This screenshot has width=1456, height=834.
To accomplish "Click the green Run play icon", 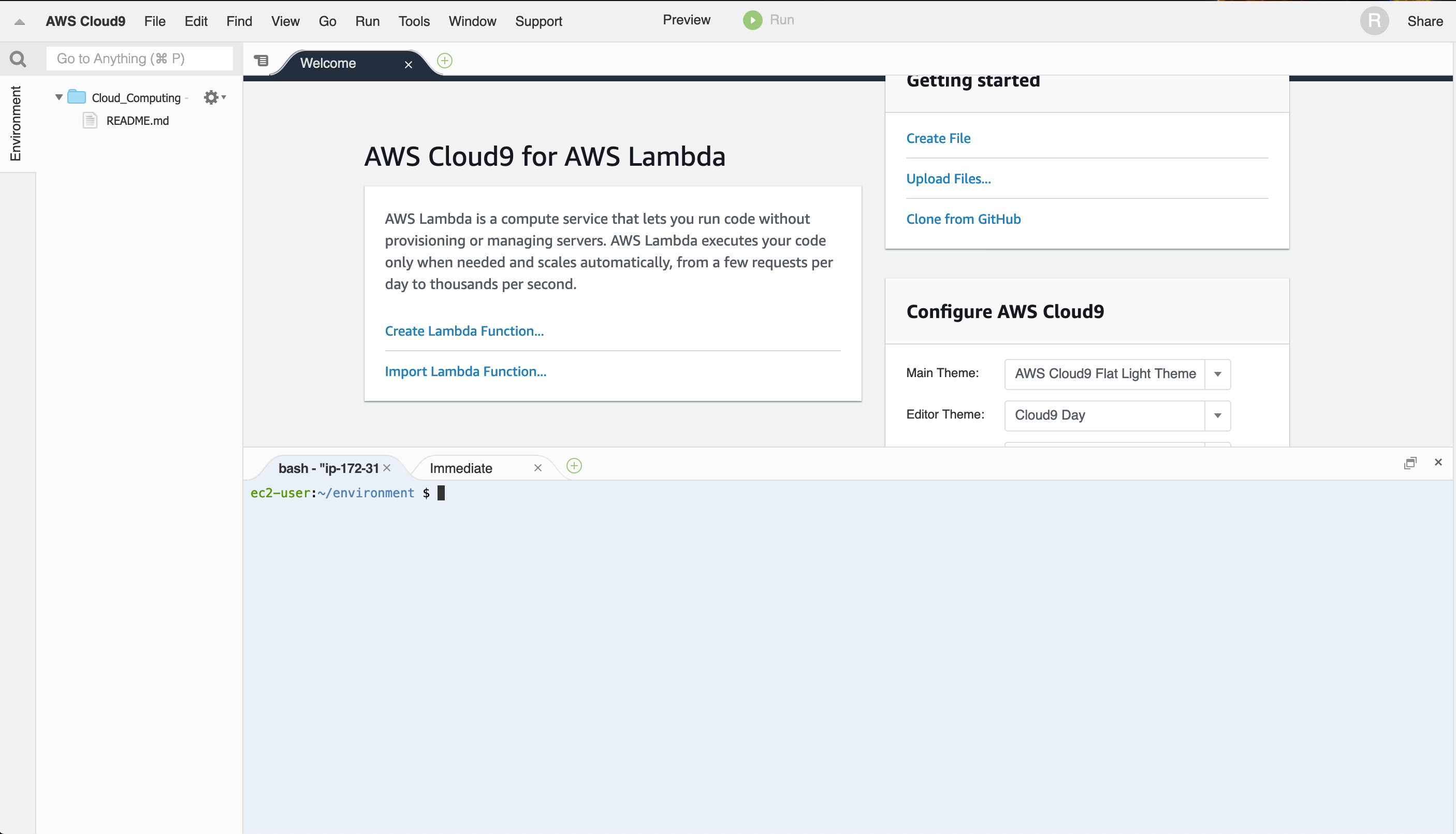I will coord(752,20).
